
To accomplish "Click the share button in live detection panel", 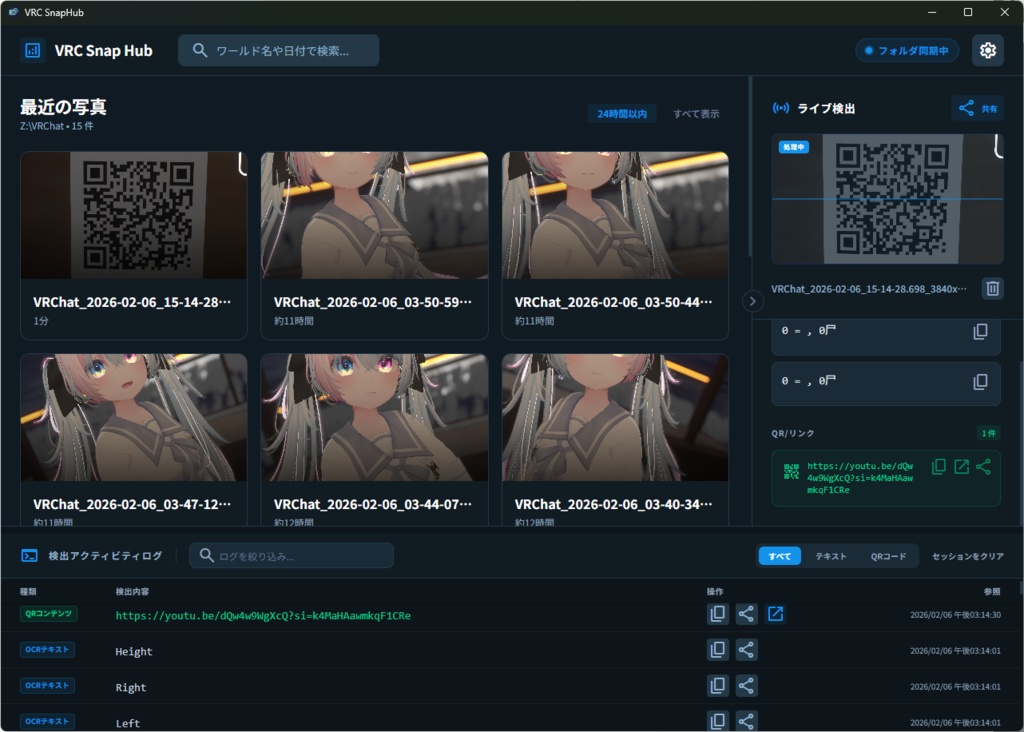I will [978, 108].
